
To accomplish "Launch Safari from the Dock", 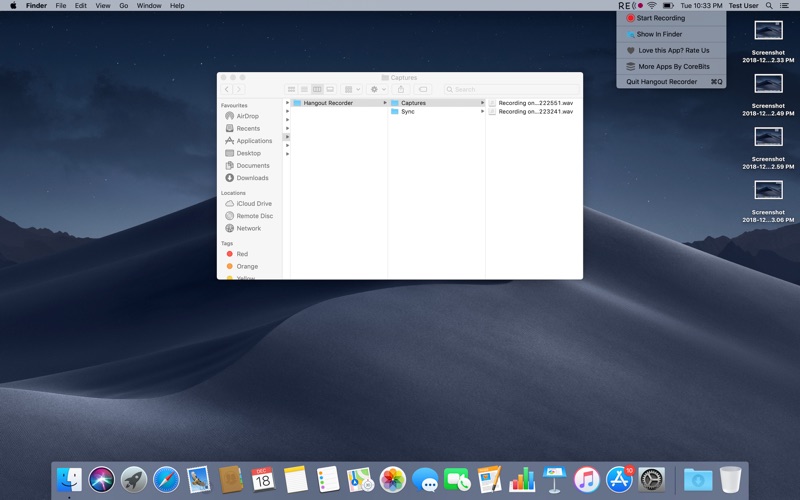I will coord(166,480).
